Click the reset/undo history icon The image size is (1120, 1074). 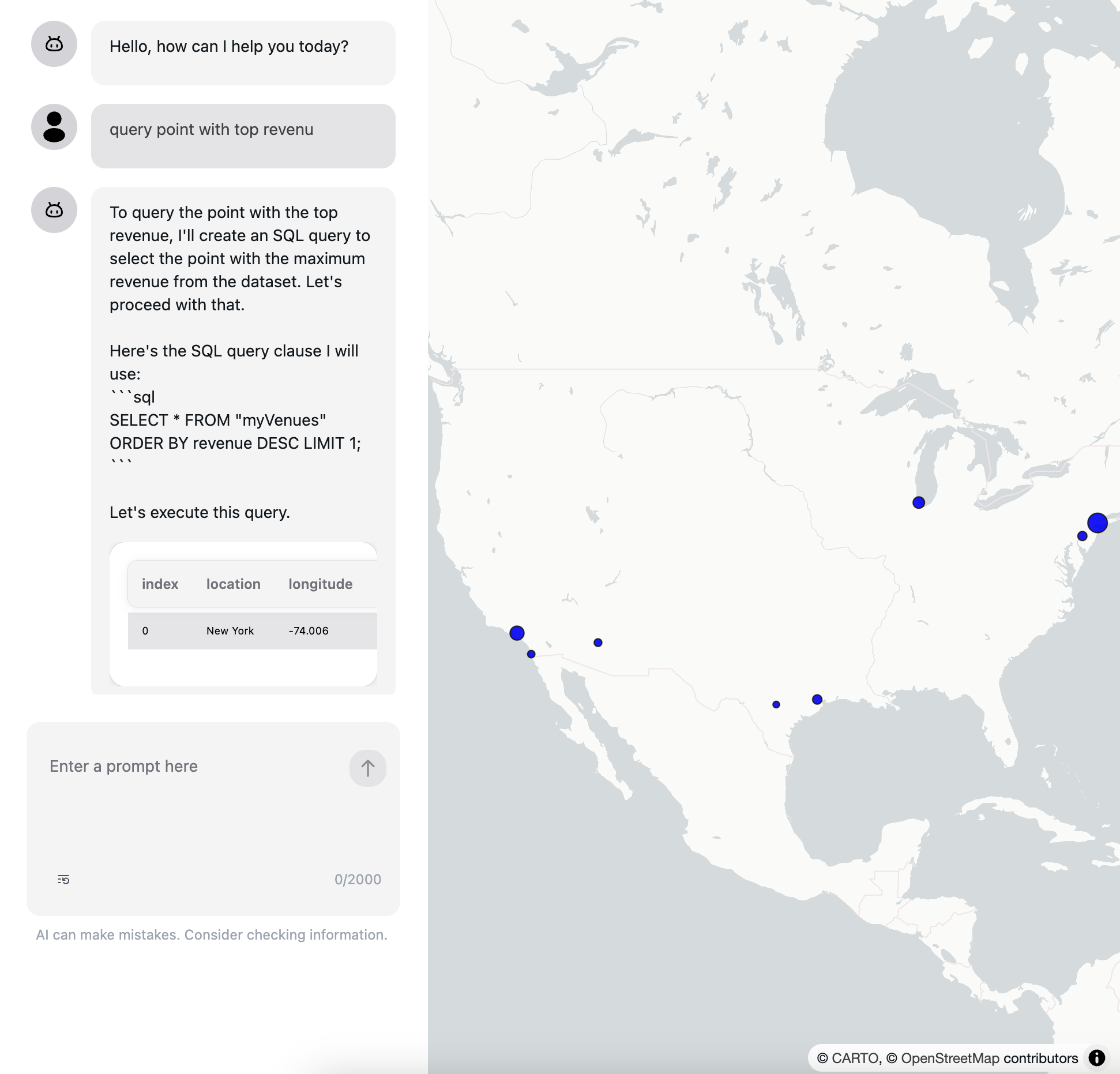click(63, 879)
